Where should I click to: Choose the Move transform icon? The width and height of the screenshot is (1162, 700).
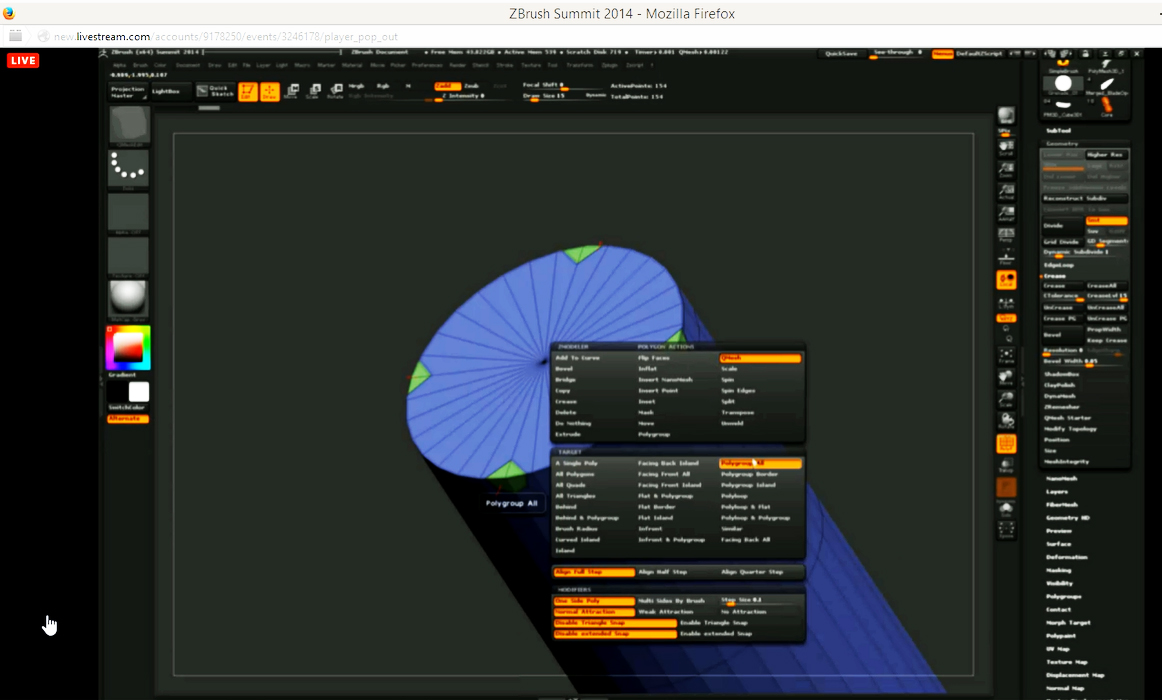291,92
